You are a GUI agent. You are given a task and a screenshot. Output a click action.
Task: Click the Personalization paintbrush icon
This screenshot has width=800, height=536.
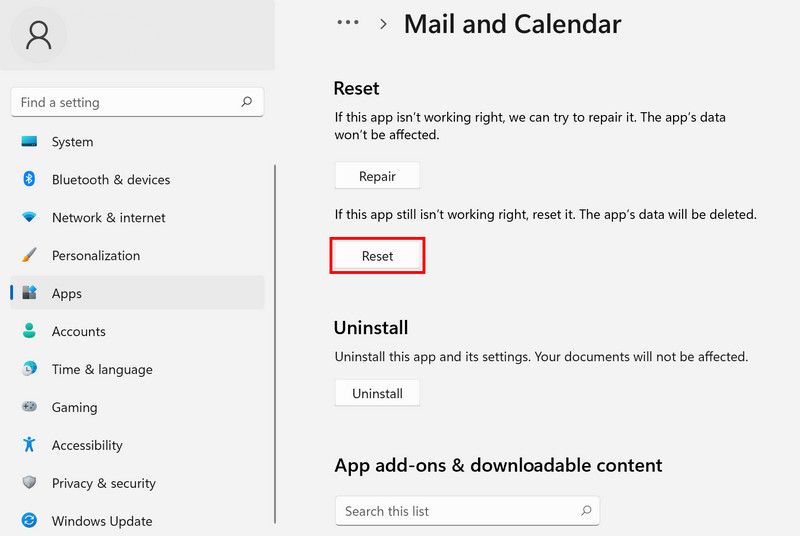coord(29,254)
